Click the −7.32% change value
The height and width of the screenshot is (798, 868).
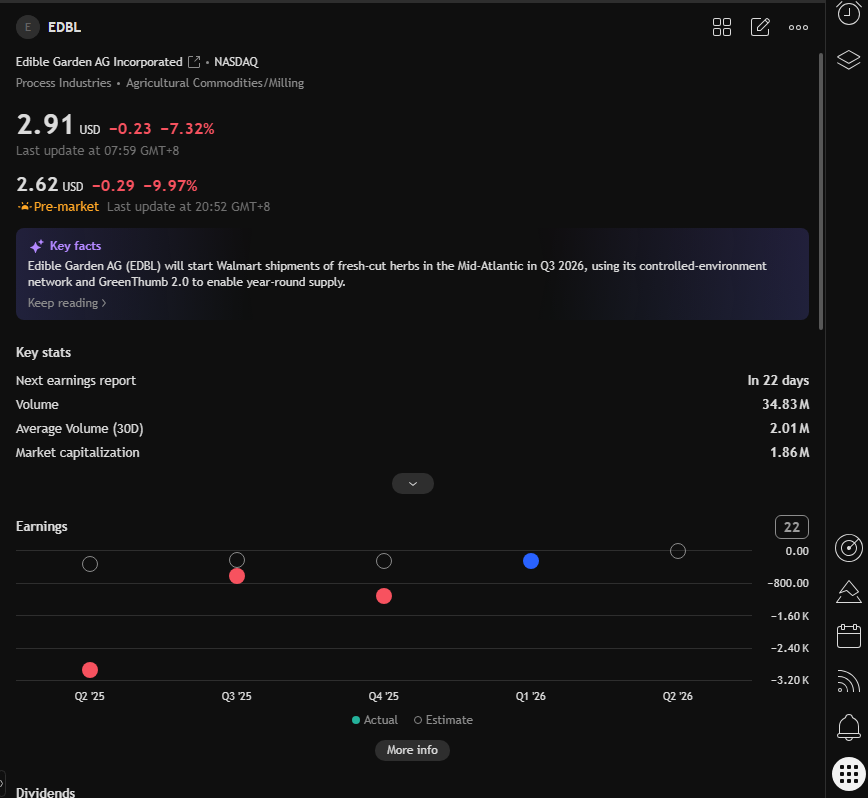[187, 129]
